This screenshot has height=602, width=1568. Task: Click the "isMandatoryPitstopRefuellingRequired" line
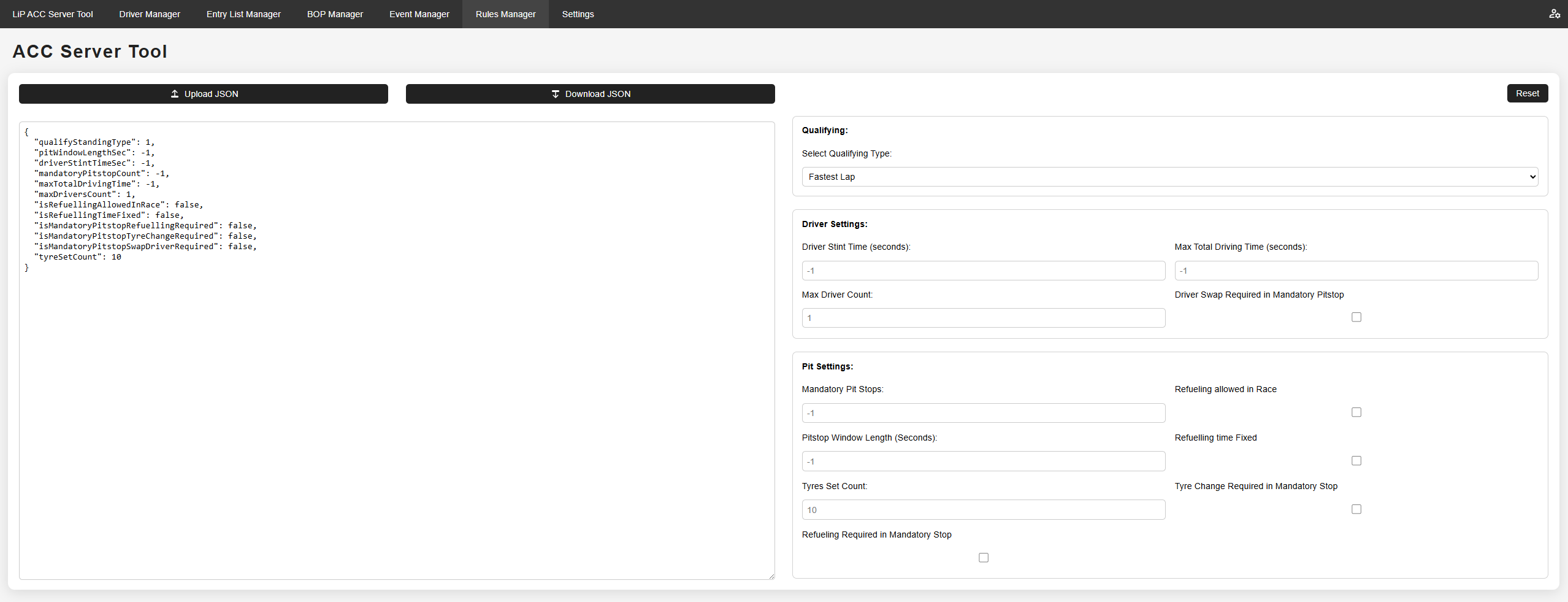(x=145, y=226)
